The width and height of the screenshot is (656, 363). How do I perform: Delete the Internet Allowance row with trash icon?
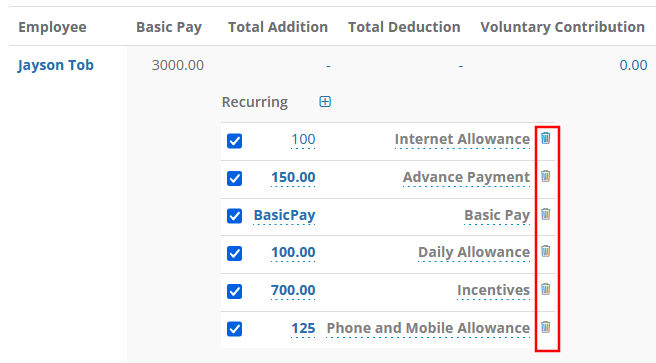(x=546, y=138)
